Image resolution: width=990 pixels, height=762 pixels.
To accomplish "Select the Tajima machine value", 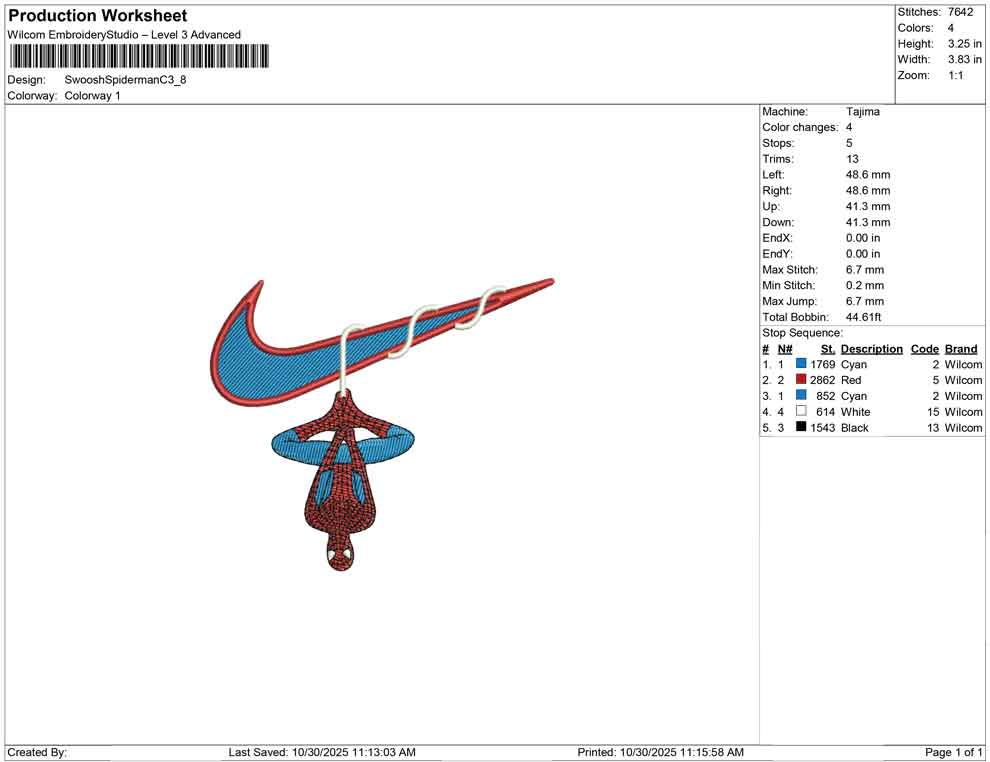I will [862, 111].
